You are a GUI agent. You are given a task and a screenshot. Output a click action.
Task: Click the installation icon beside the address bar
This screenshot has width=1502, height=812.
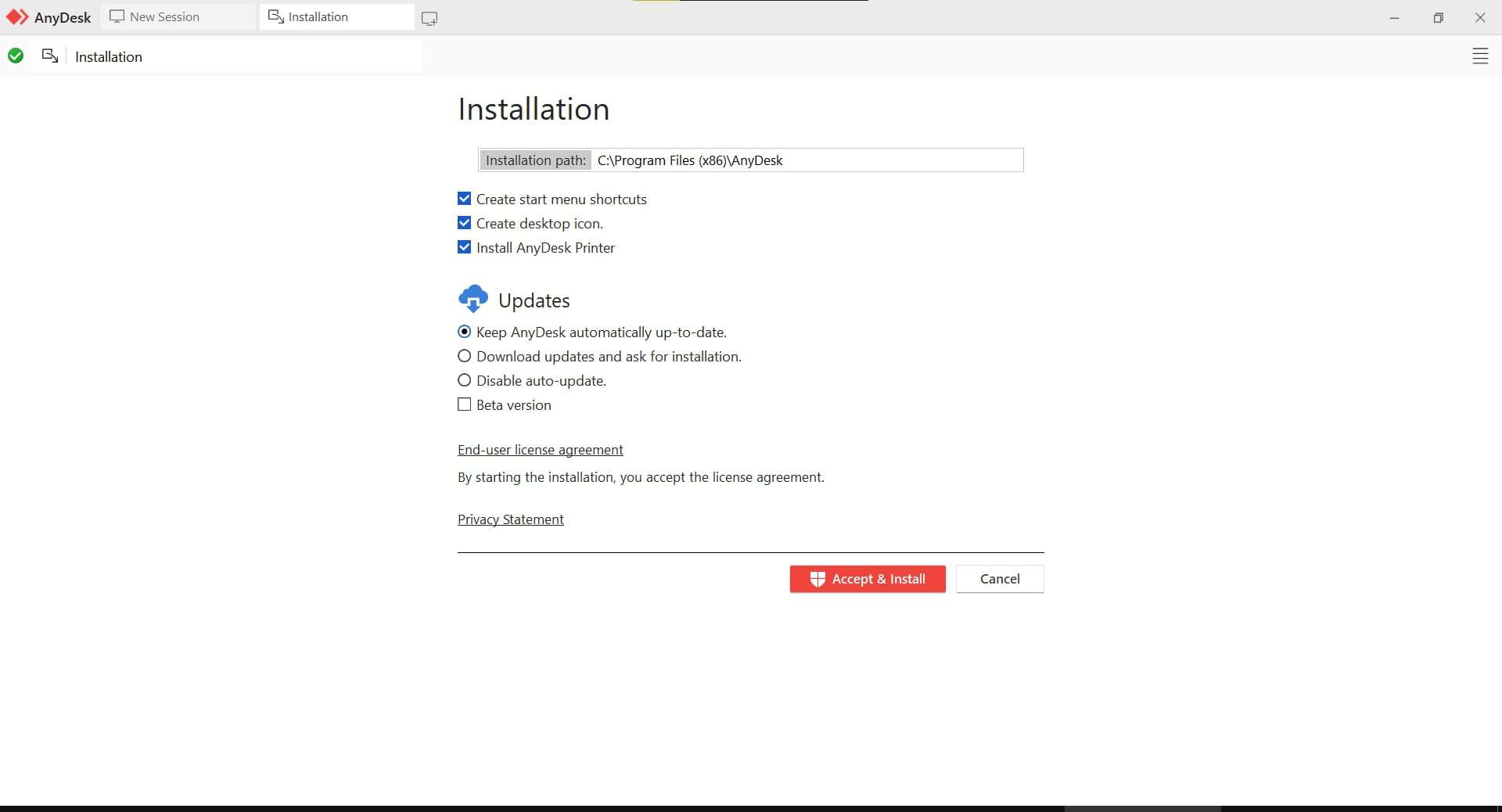[50, 56]
